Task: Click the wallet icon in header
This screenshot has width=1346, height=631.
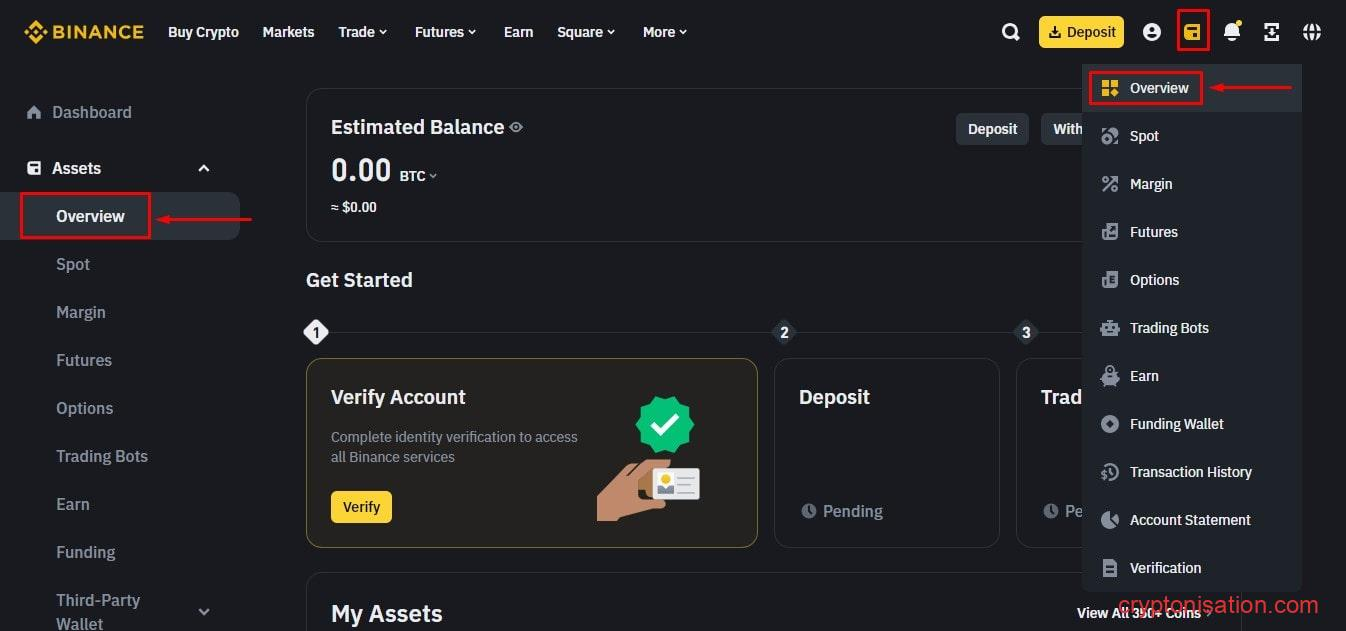Action: (x=1192, y=32)
